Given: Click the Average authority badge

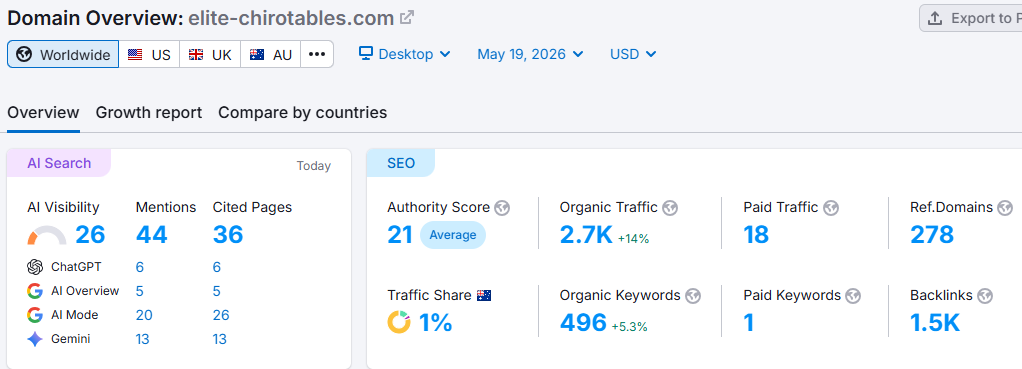Looking at the screenshot, I should pyautogui.click(x=453, y=235).
